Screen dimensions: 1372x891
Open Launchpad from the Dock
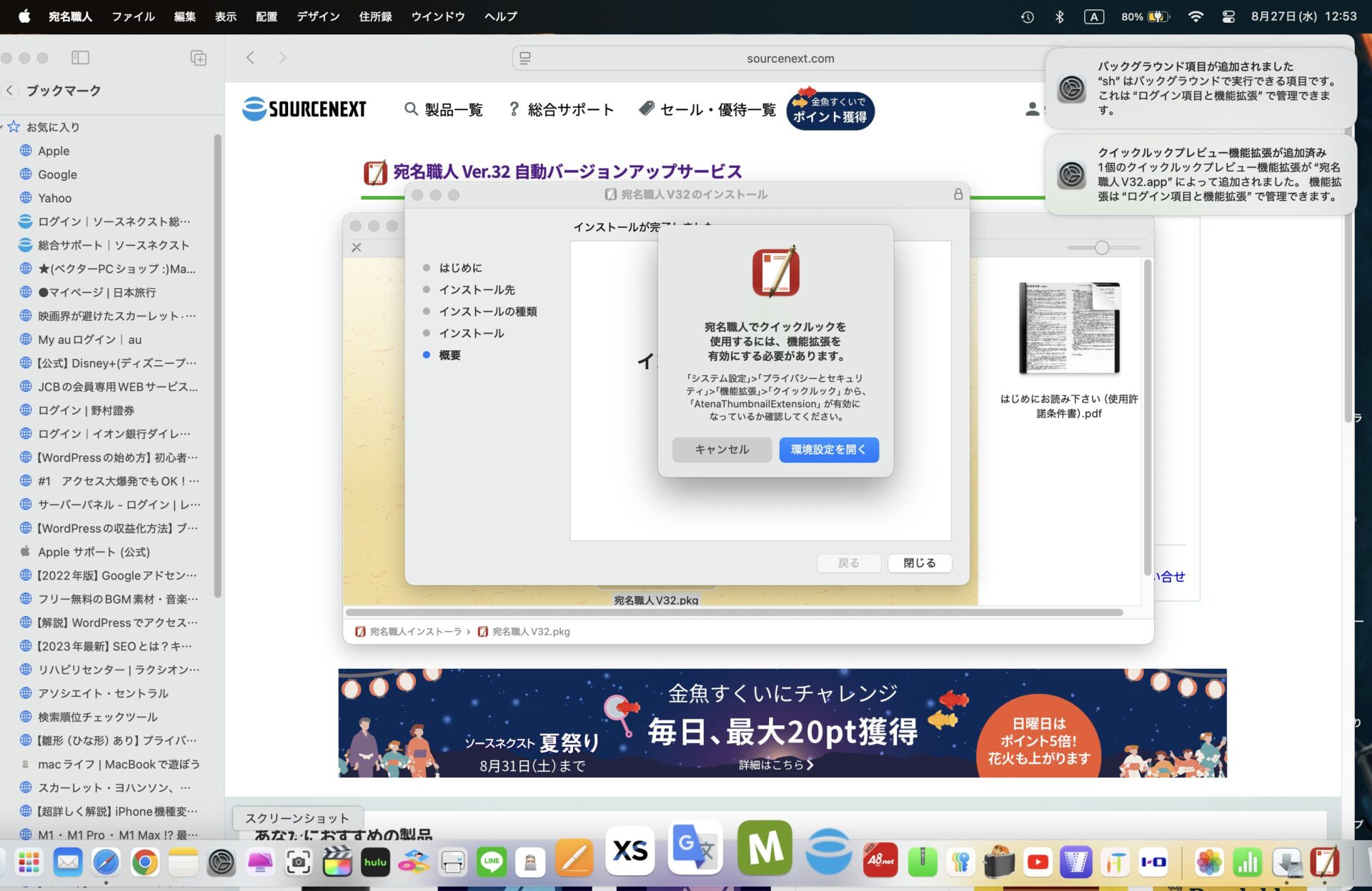(x=29, y=862)
